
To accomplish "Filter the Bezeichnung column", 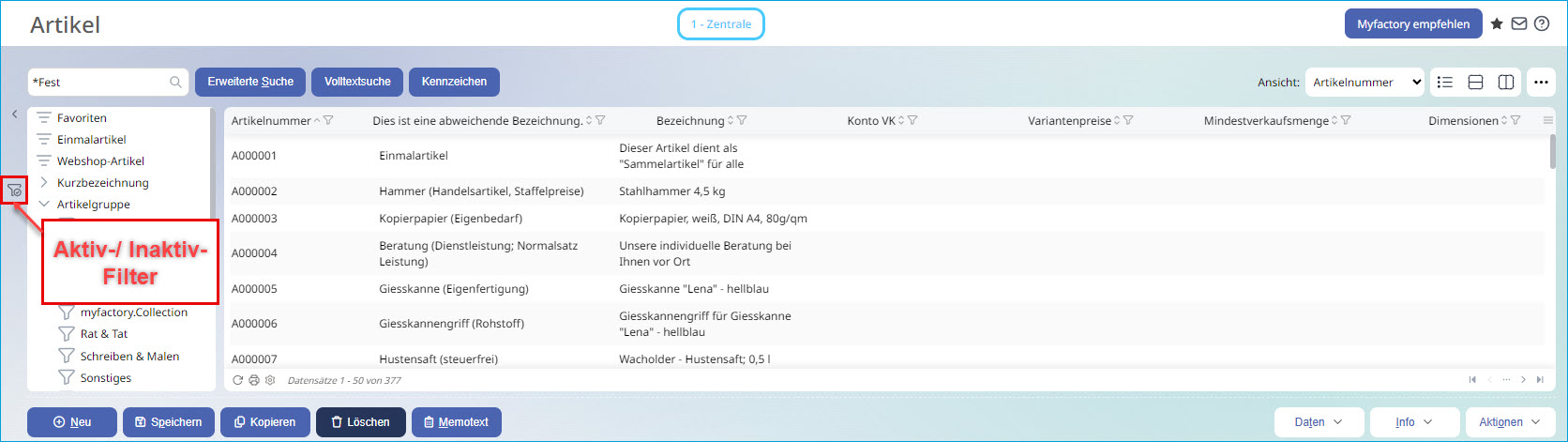I will point(742,121).
